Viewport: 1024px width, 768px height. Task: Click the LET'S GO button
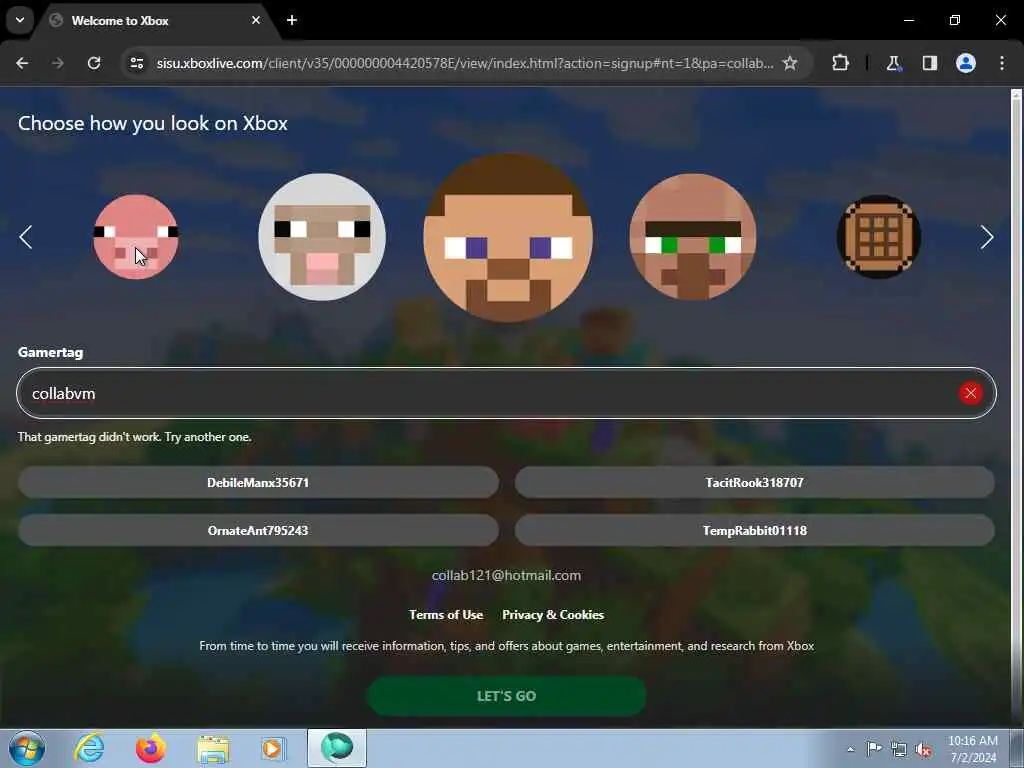point(507,696)
